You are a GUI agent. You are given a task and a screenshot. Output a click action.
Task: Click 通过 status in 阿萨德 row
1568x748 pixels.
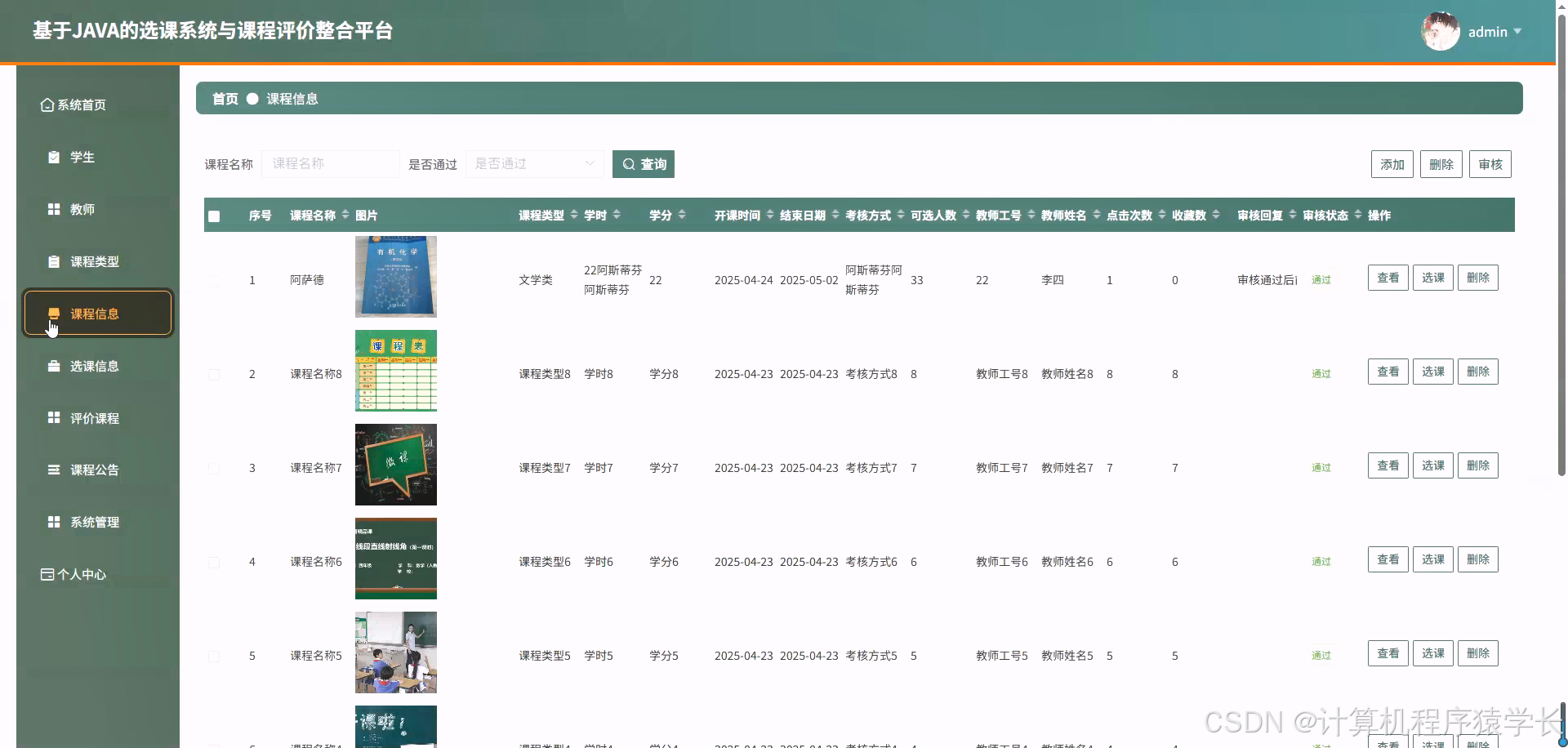tap(1321, 280)
